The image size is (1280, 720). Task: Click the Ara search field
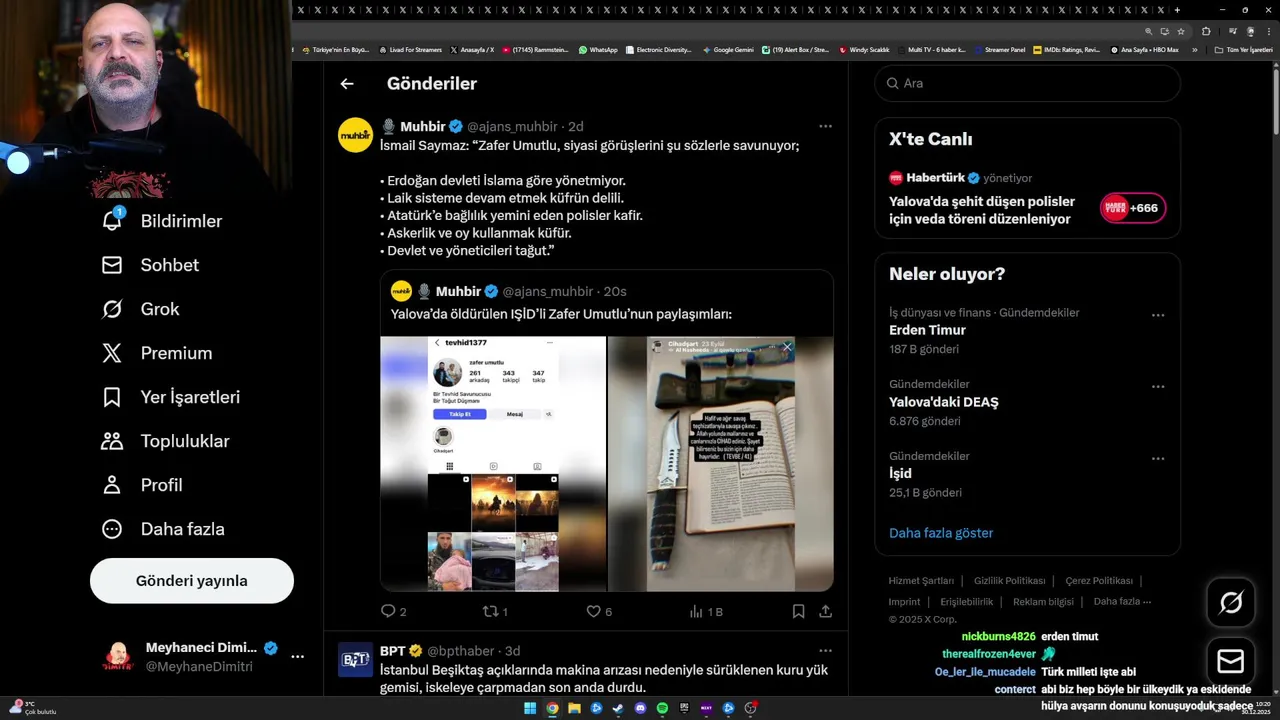(x=1028, y=83)
